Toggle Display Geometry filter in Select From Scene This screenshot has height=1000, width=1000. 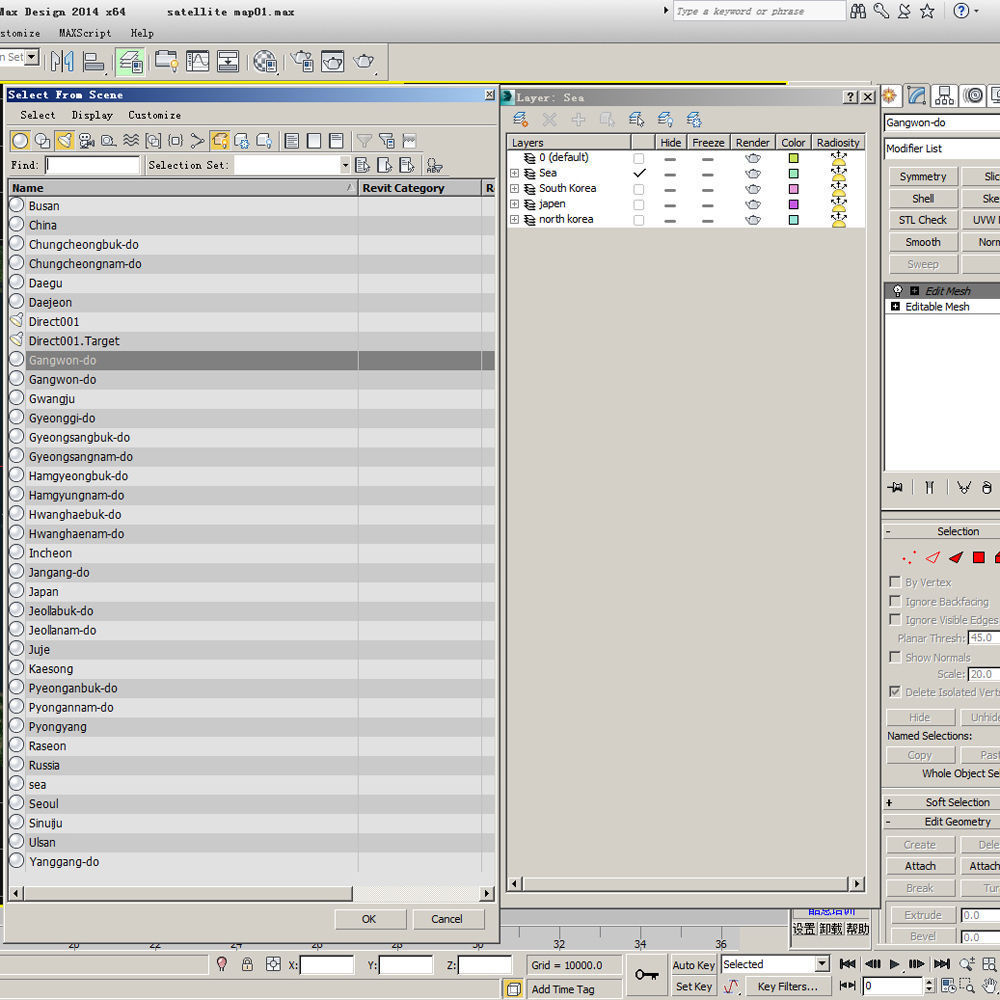click(x=20, y=140)
